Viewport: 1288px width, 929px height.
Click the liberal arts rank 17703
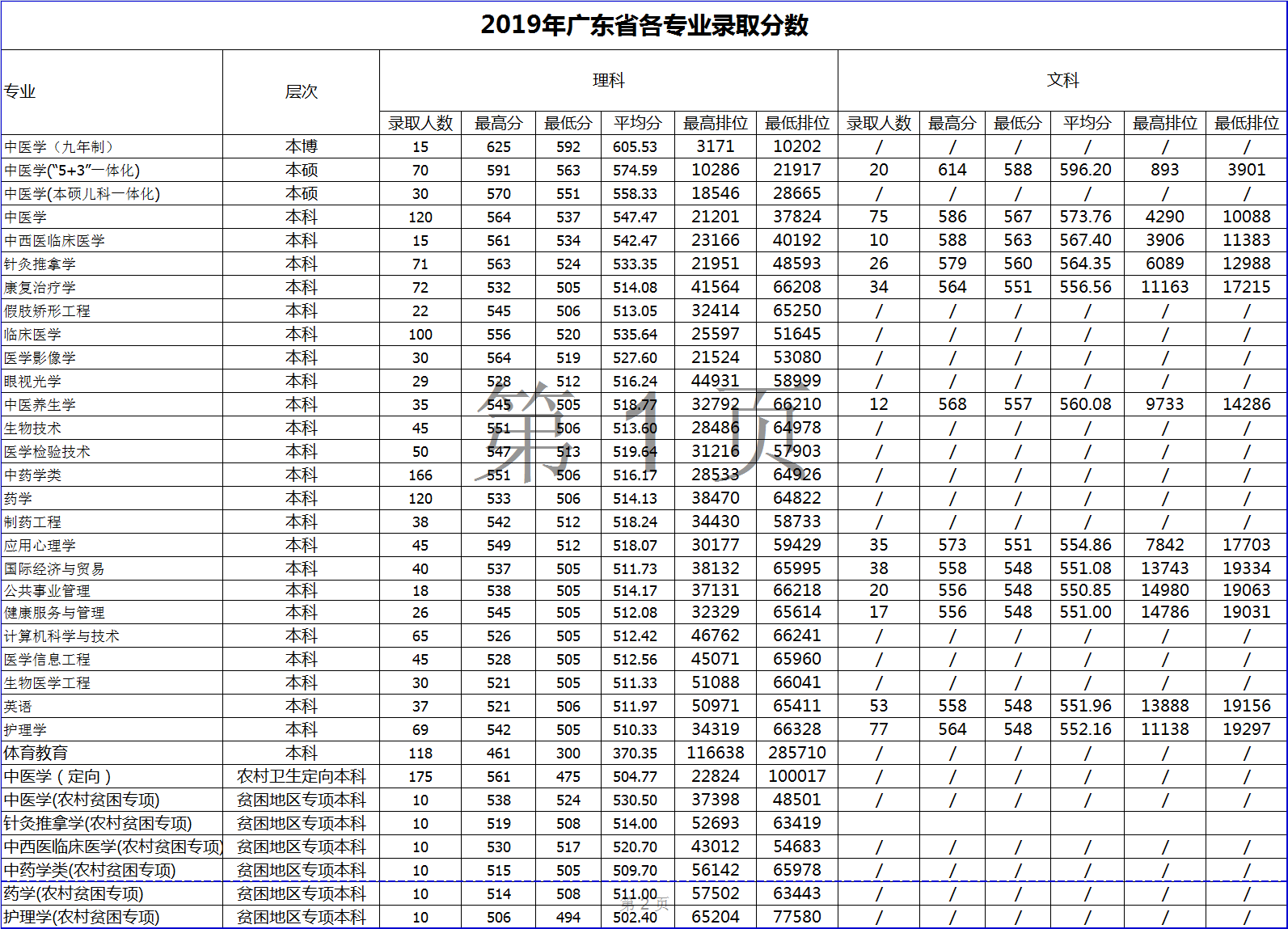(1247, 545)
